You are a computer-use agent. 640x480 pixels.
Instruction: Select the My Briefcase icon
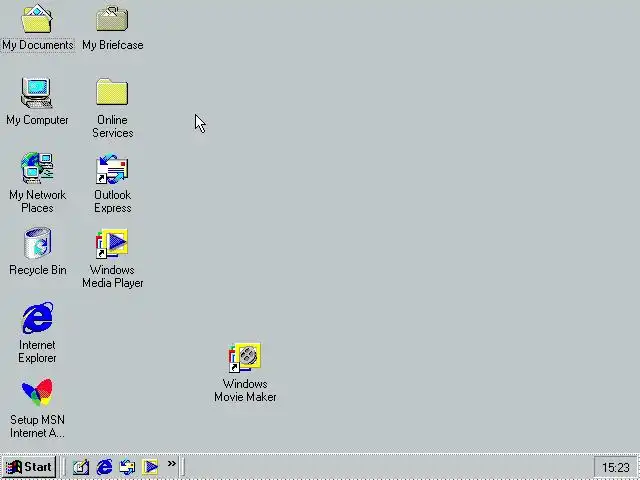coord(112,19)
